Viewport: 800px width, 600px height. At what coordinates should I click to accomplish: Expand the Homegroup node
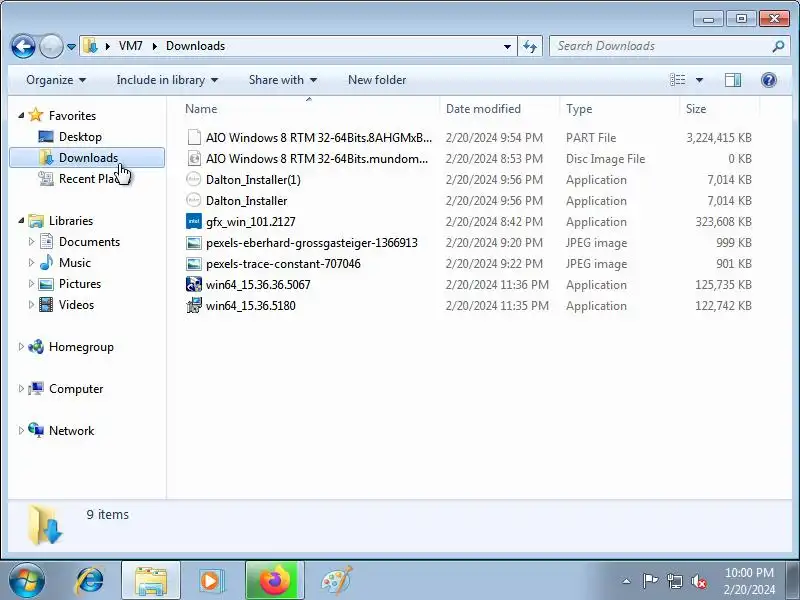[x=21, y=346]
